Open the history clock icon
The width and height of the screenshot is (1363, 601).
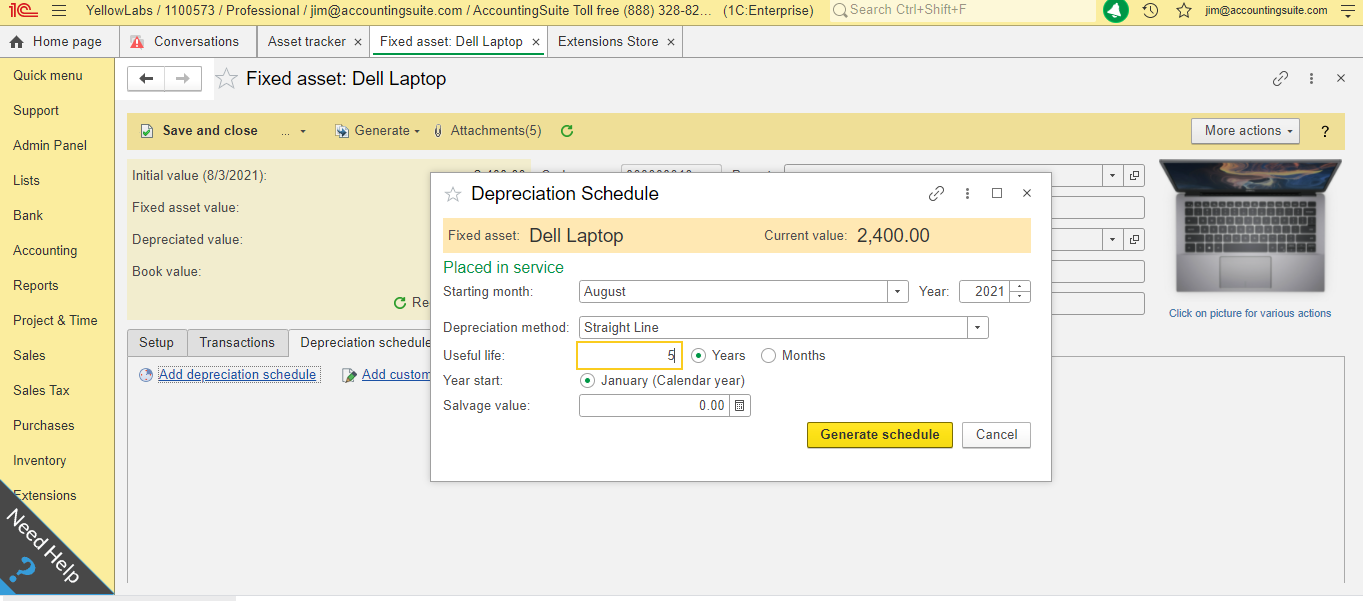coord(1151,11)
